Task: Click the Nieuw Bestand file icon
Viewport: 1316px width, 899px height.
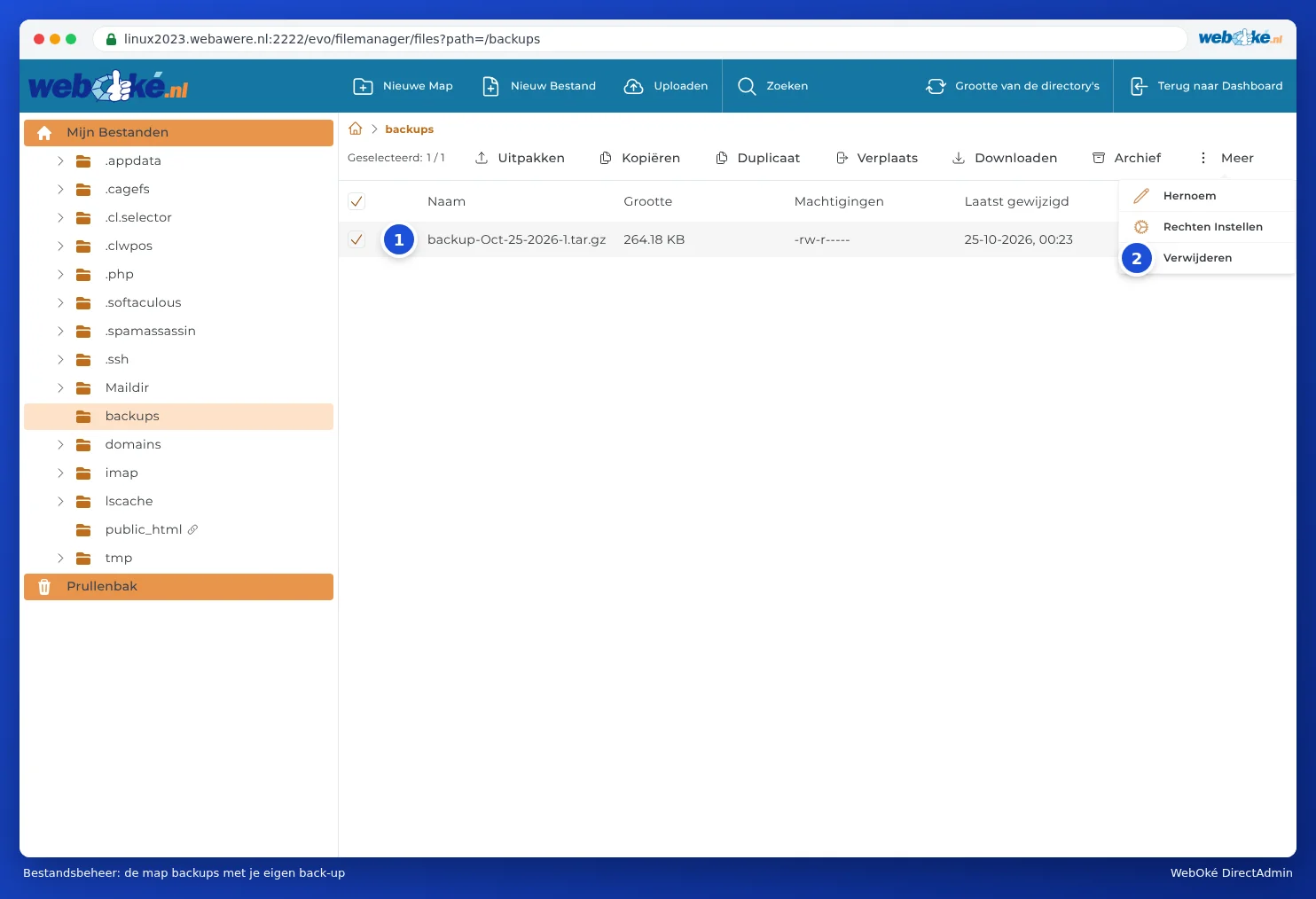Action: tap(490, 86)
